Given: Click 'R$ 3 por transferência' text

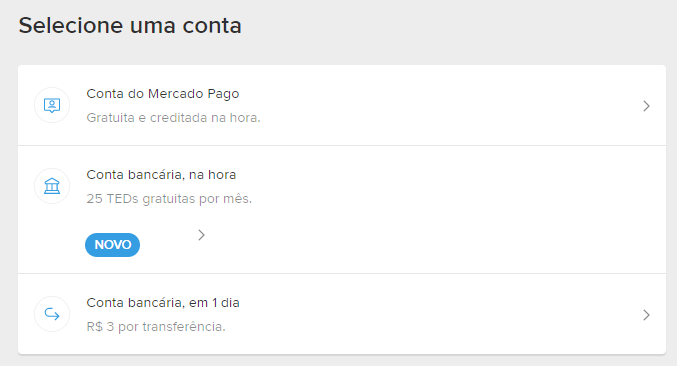Looking at the screenshot, I should click(156, 327).
